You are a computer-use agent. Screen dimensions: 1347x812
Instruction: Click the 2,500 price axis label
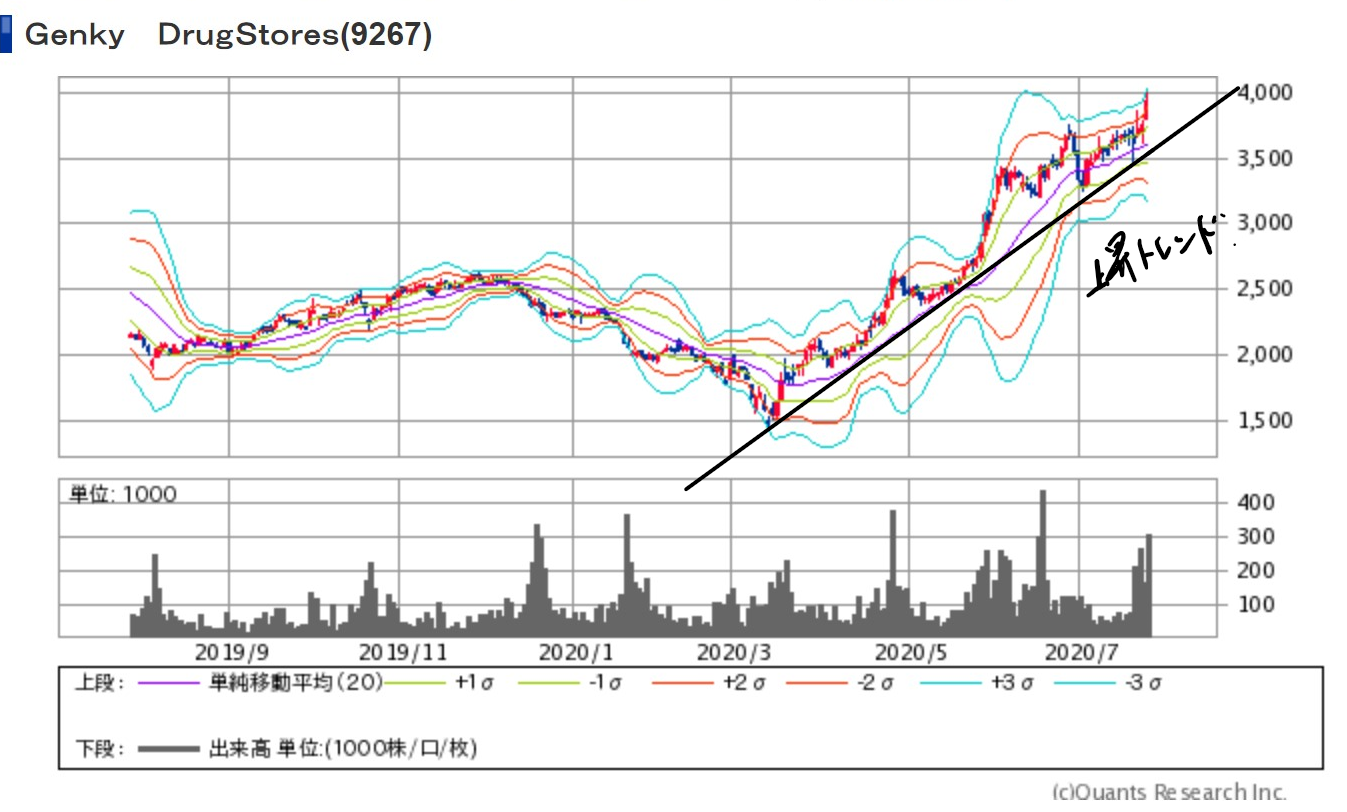pyautogui.click(x=1265, y=289)
